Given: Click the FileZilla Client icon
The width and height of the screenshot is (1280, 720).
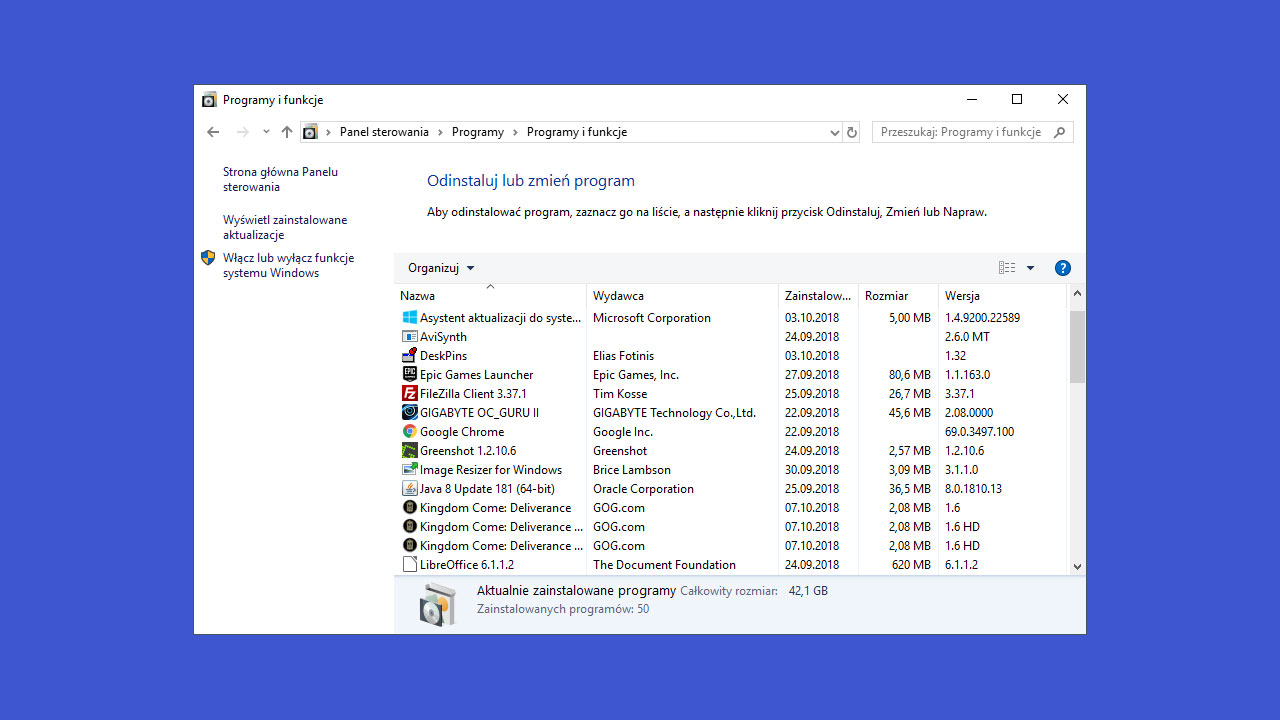Looking at the screenshot, I should [x=409, y=394].
